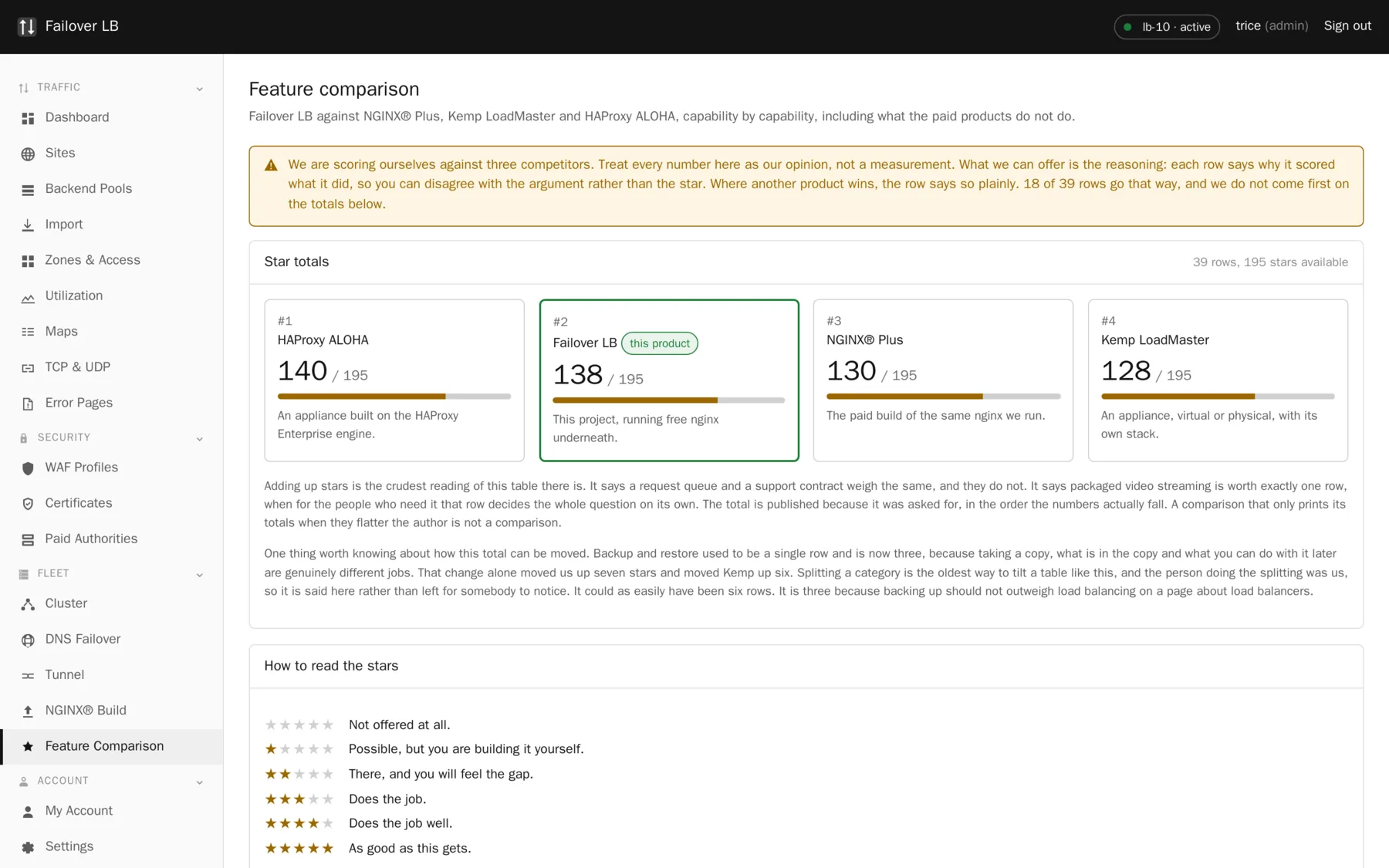Collapse the Security section chevron
Viewport: 1389px width, 868px height.
point(200,439)
